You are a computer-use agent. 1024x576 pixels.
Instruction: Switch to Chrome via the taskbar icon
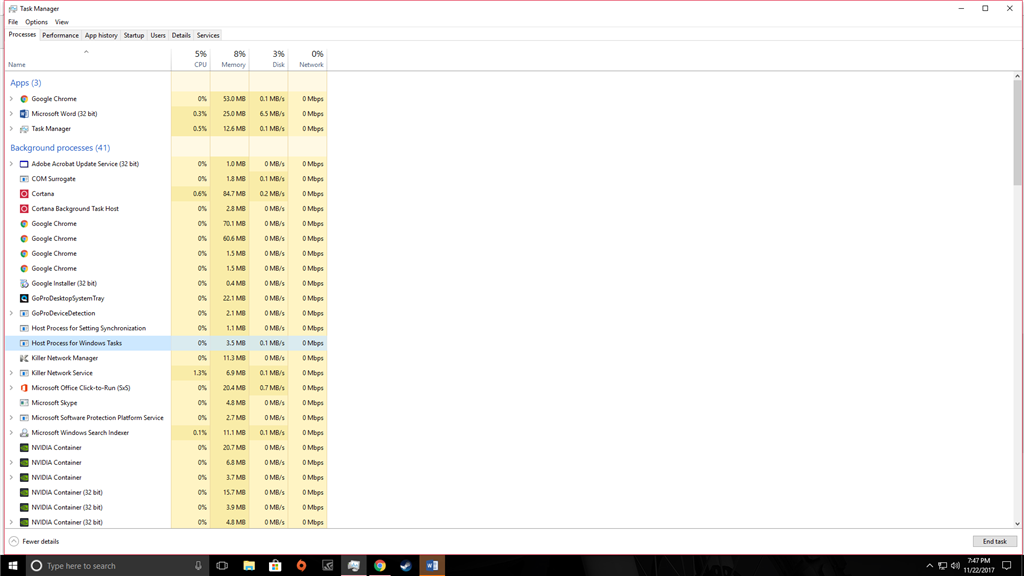point(379,566)
